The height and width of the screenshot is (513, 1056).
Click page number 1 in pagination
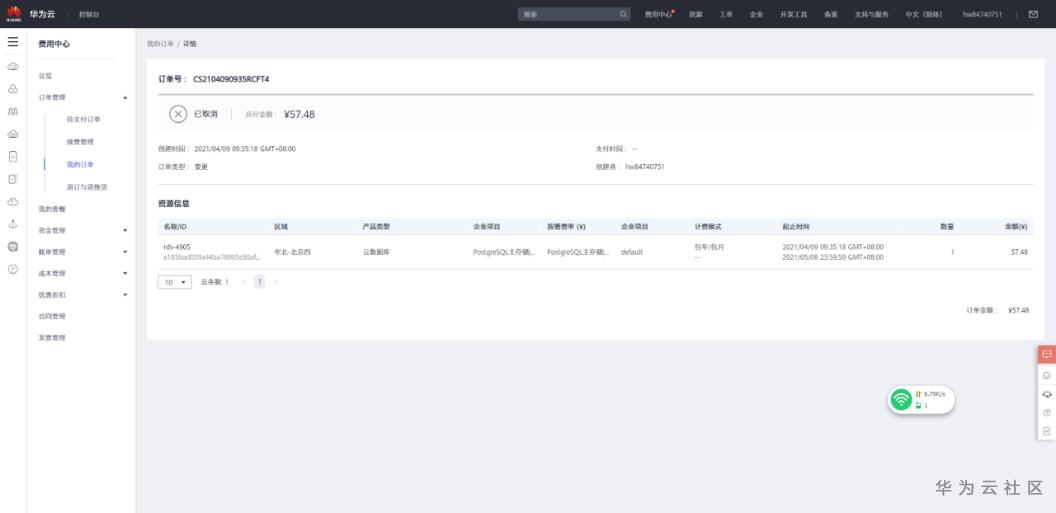pos(259,282)
